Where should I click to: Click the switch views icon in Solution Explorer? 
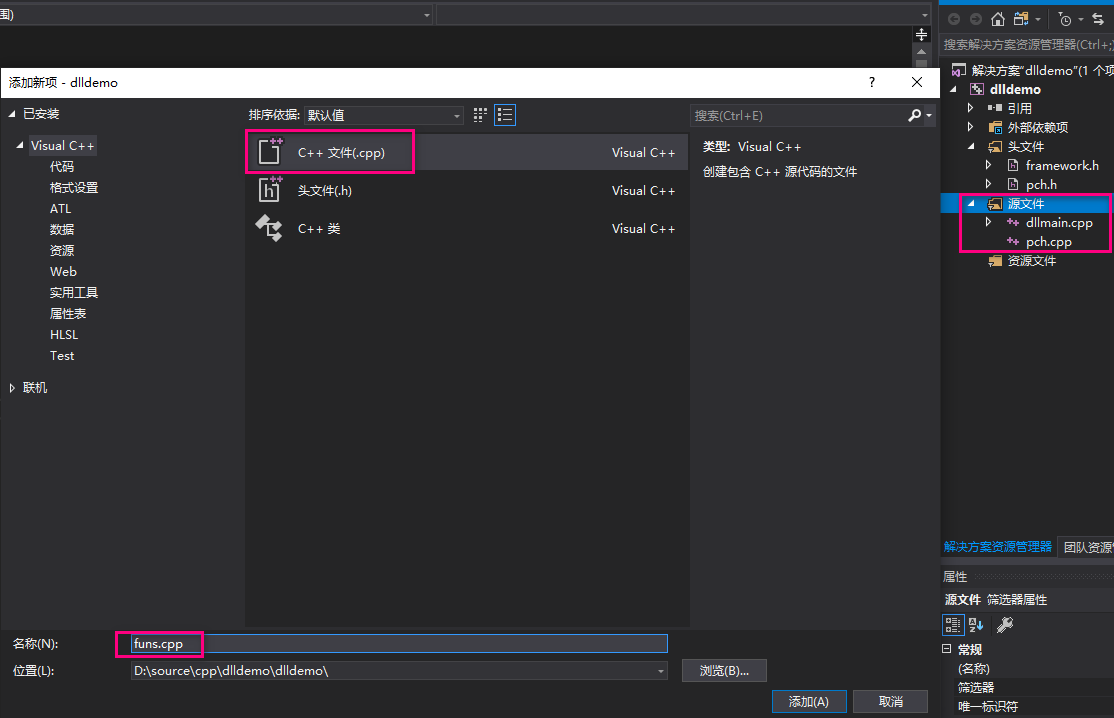pos(1021,19)
